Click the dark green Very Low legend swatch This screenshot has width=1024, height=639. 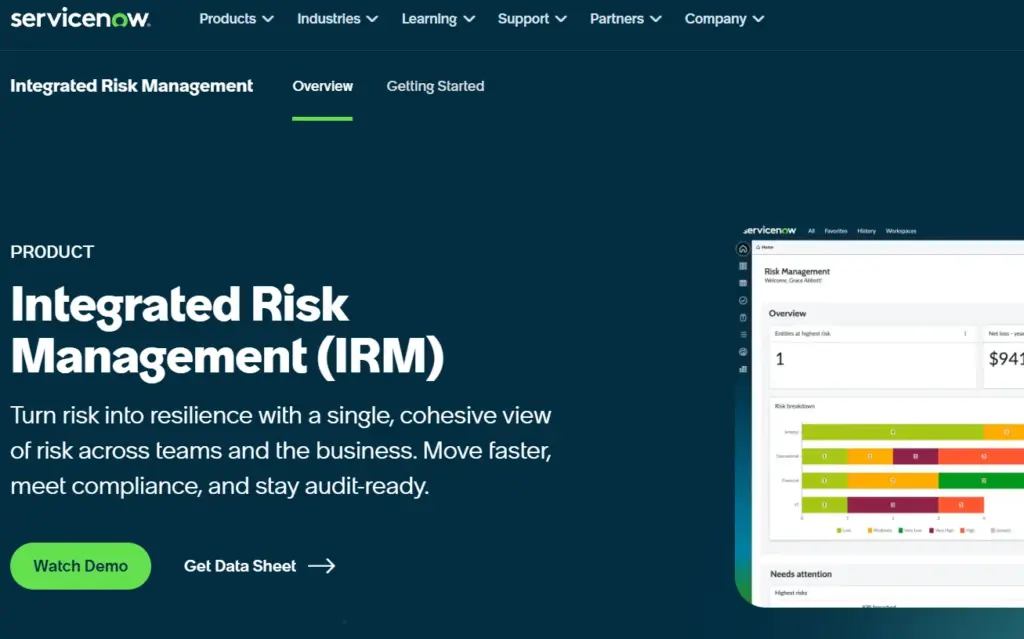click(x=901, y=531)
